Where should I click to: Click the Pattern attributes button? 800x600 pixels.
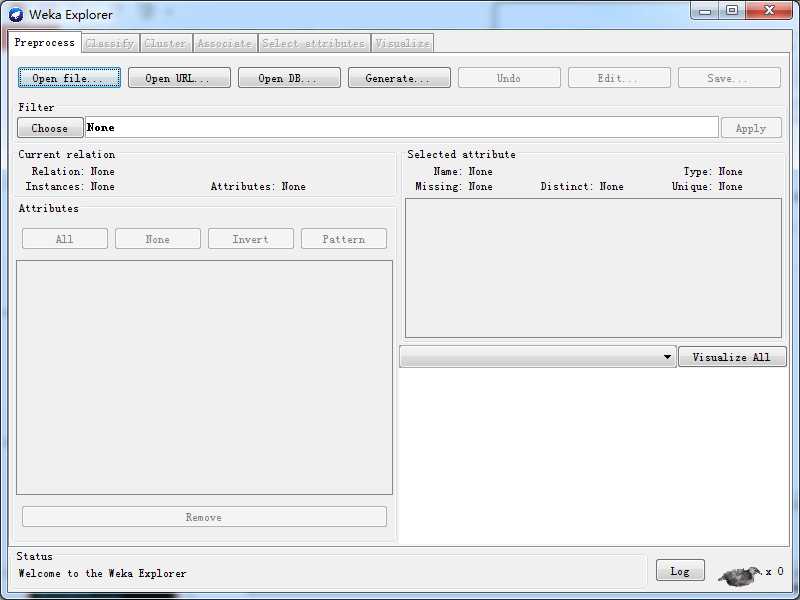coord(344,239)
